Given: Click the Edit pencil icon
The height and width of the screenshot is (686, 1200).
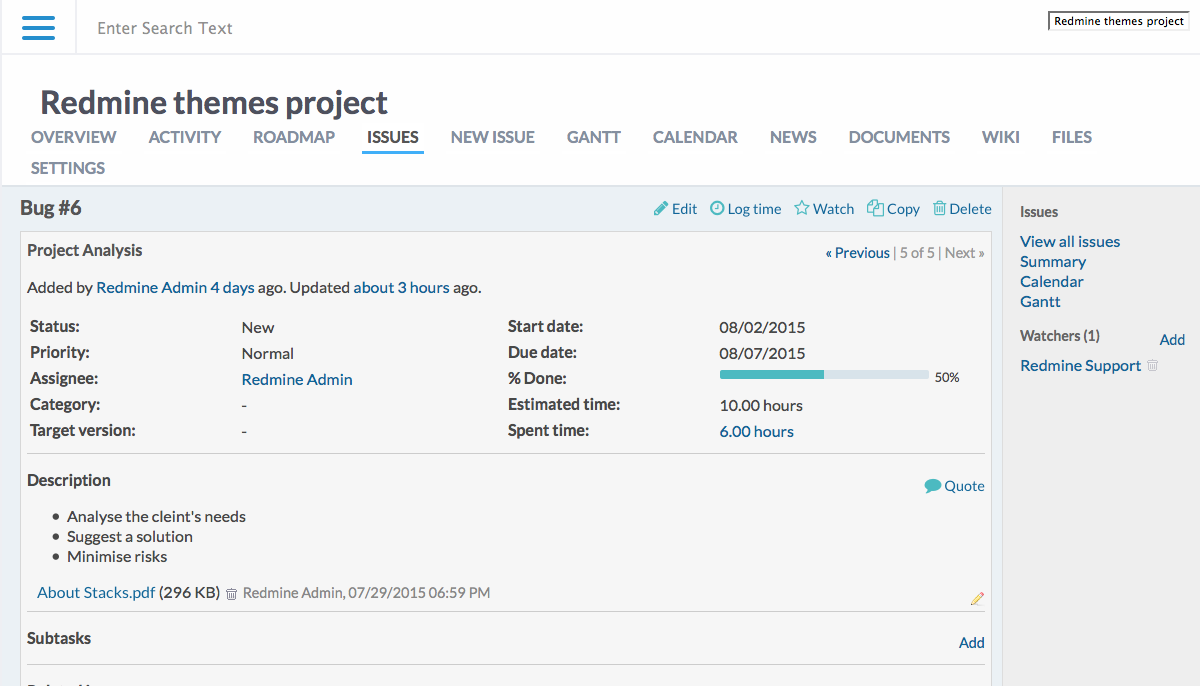Looking at the screenshot, I should [661, 208].
